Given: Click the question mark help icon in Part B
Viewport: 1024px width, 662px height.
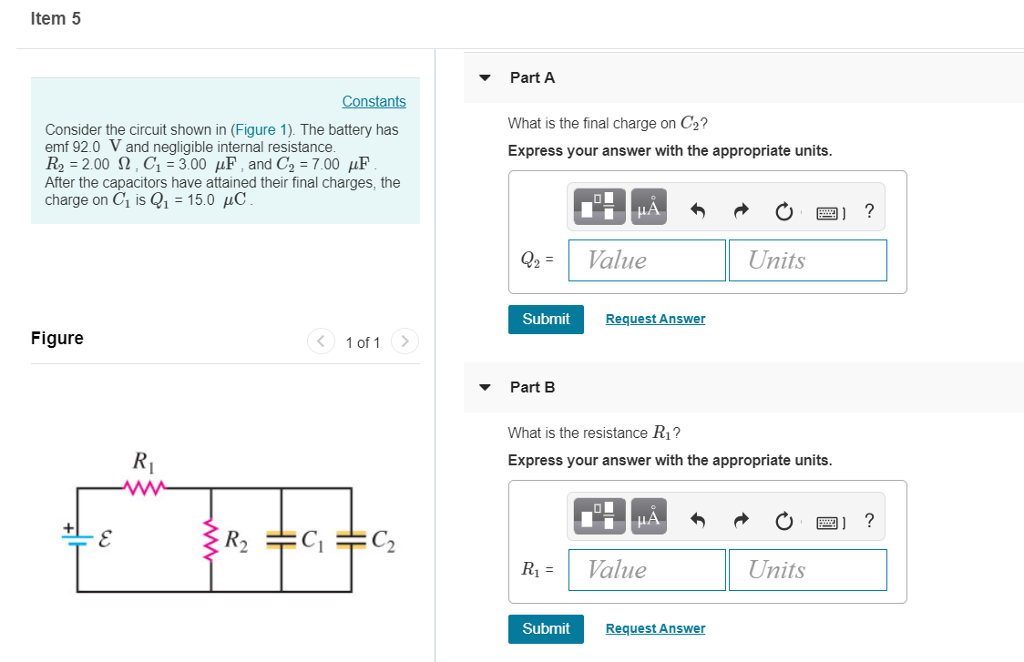Looking at the screenshot, I should pyautogui.click(x=869, y=520).
